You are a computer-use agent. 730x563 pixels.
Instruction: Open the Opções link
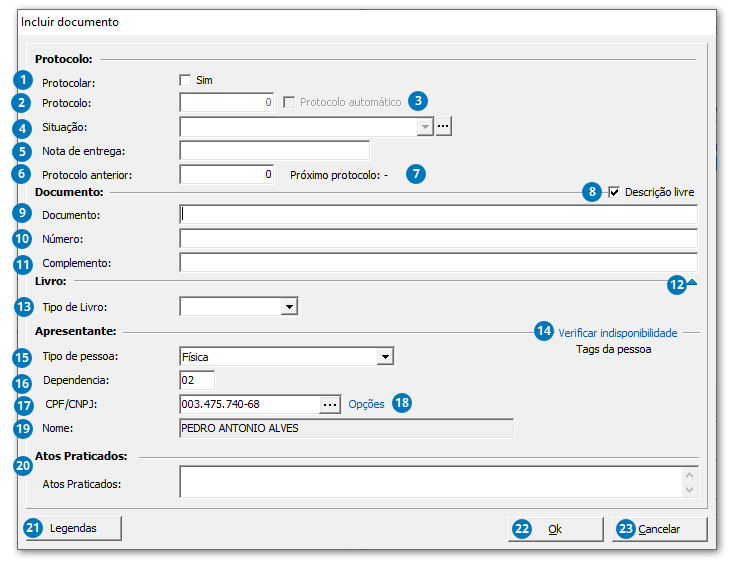[366, 404]
